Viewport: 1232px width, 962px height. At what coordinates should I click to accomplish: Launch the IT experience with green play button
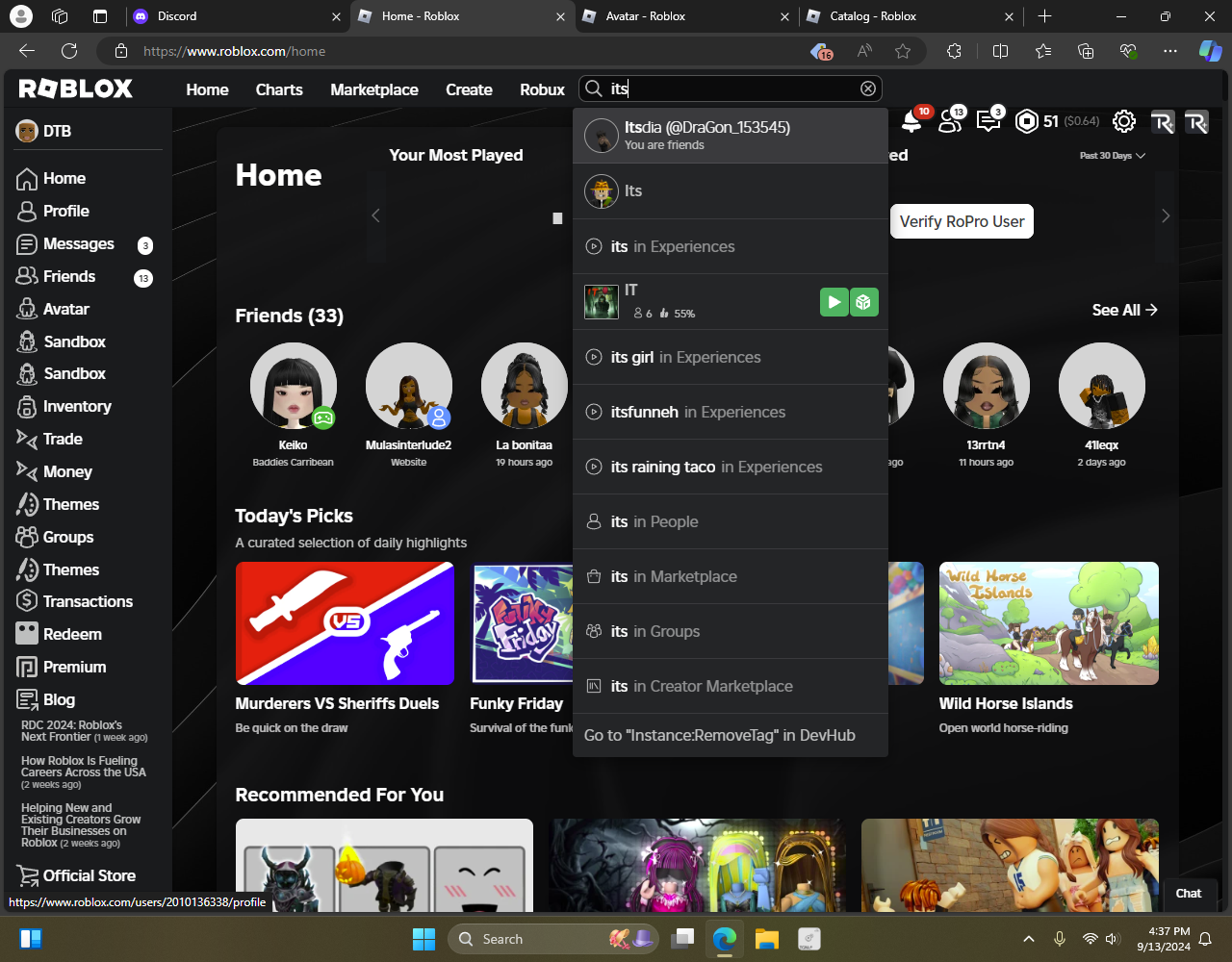pyautogui.click(x=834, y=302)
